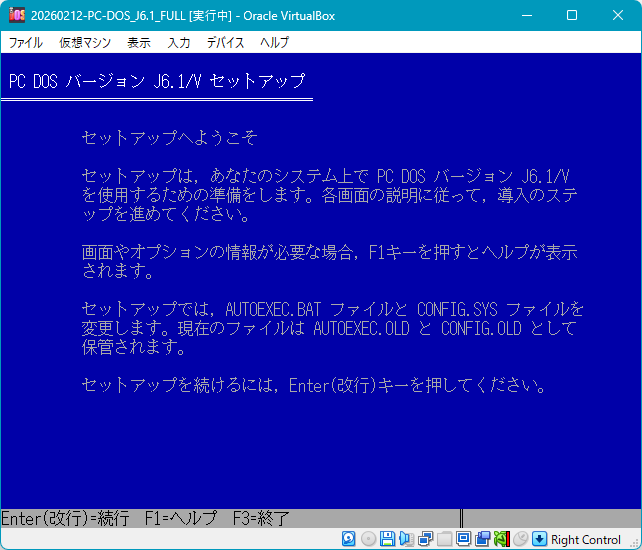Click the keyboard capture arrow icon

pyautogui.click(x=539, y=539)
